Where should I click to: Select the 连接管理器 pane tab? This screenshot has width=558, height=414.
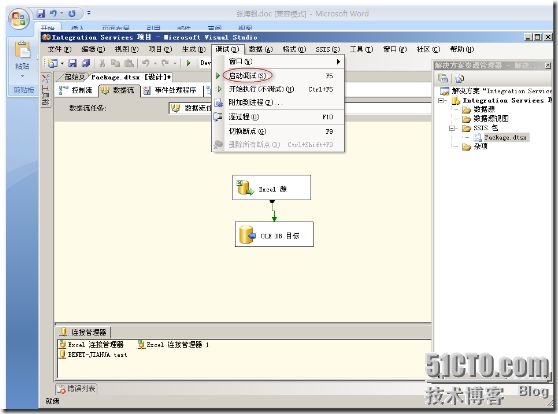(x=84, y=332)
